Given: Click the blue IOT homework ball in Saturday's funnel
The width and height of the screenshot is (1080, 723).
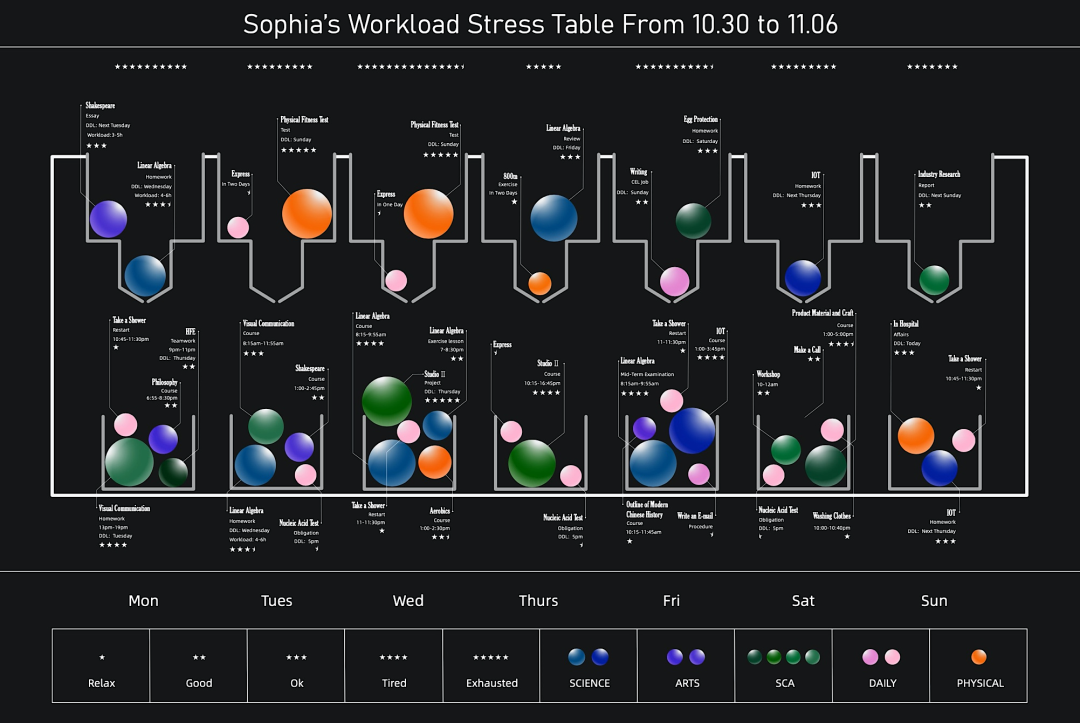Looking at the screenshot, I should (803, 278).
